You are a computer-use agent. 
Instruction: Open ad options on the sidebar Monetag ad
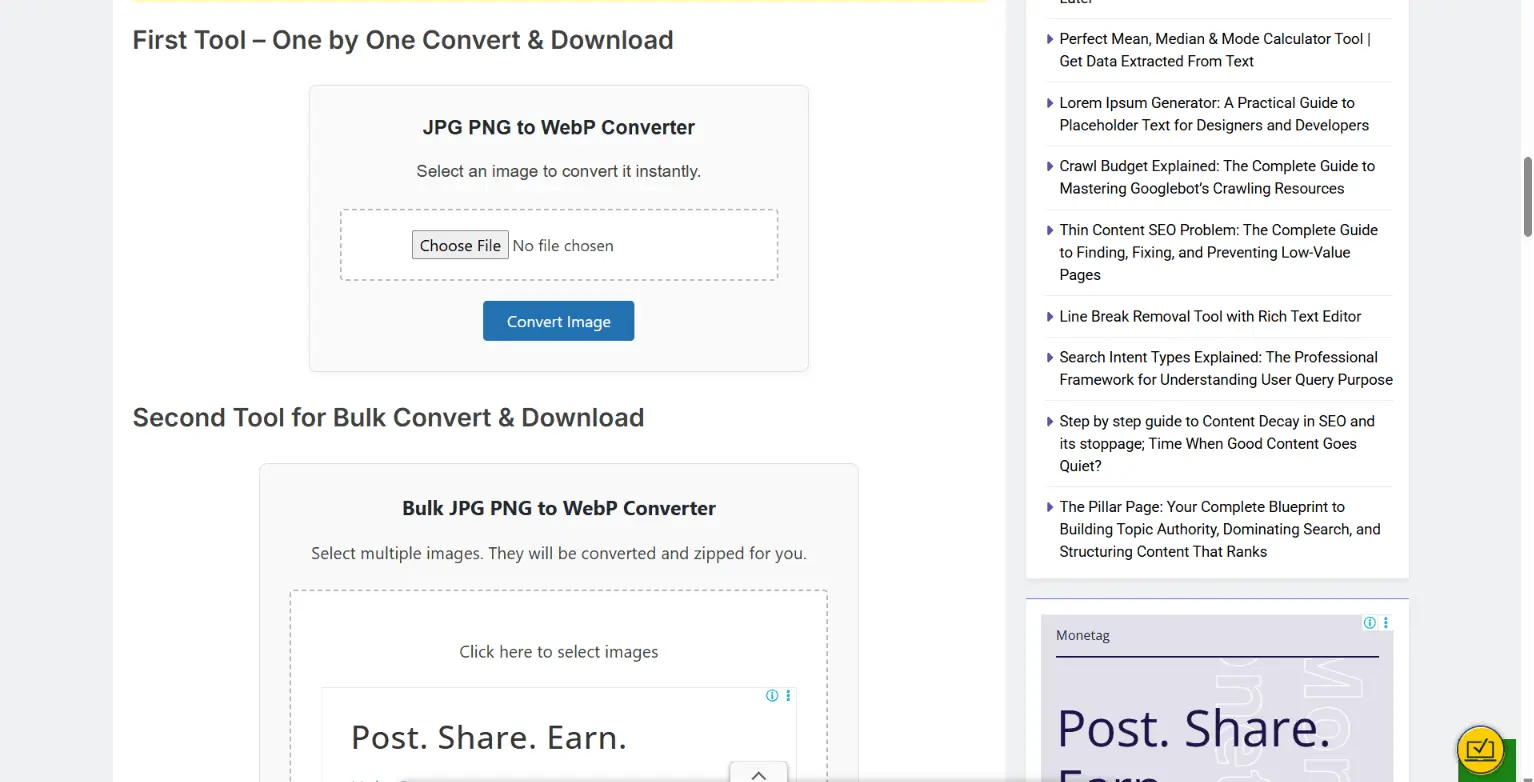(1385, 623)
